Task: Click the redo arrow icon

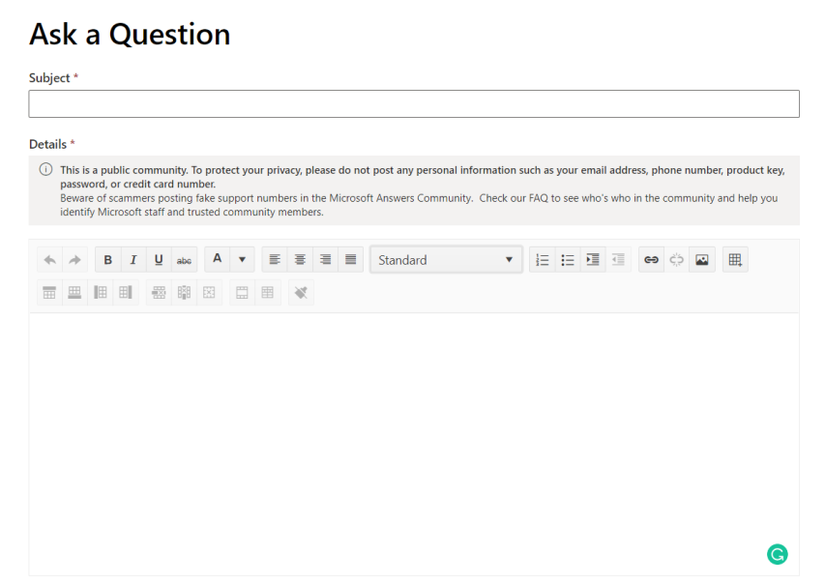Action: coord(75,259)
